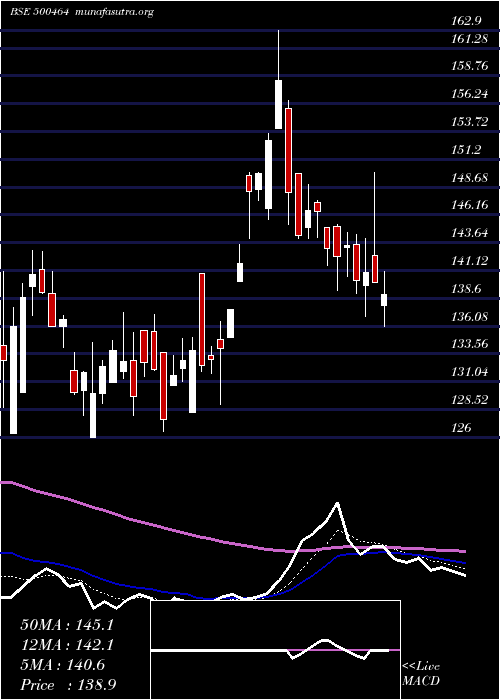Screen dimensions: 500x700
Task: Click the 131.04 price axis label
Action: [469, 372]
